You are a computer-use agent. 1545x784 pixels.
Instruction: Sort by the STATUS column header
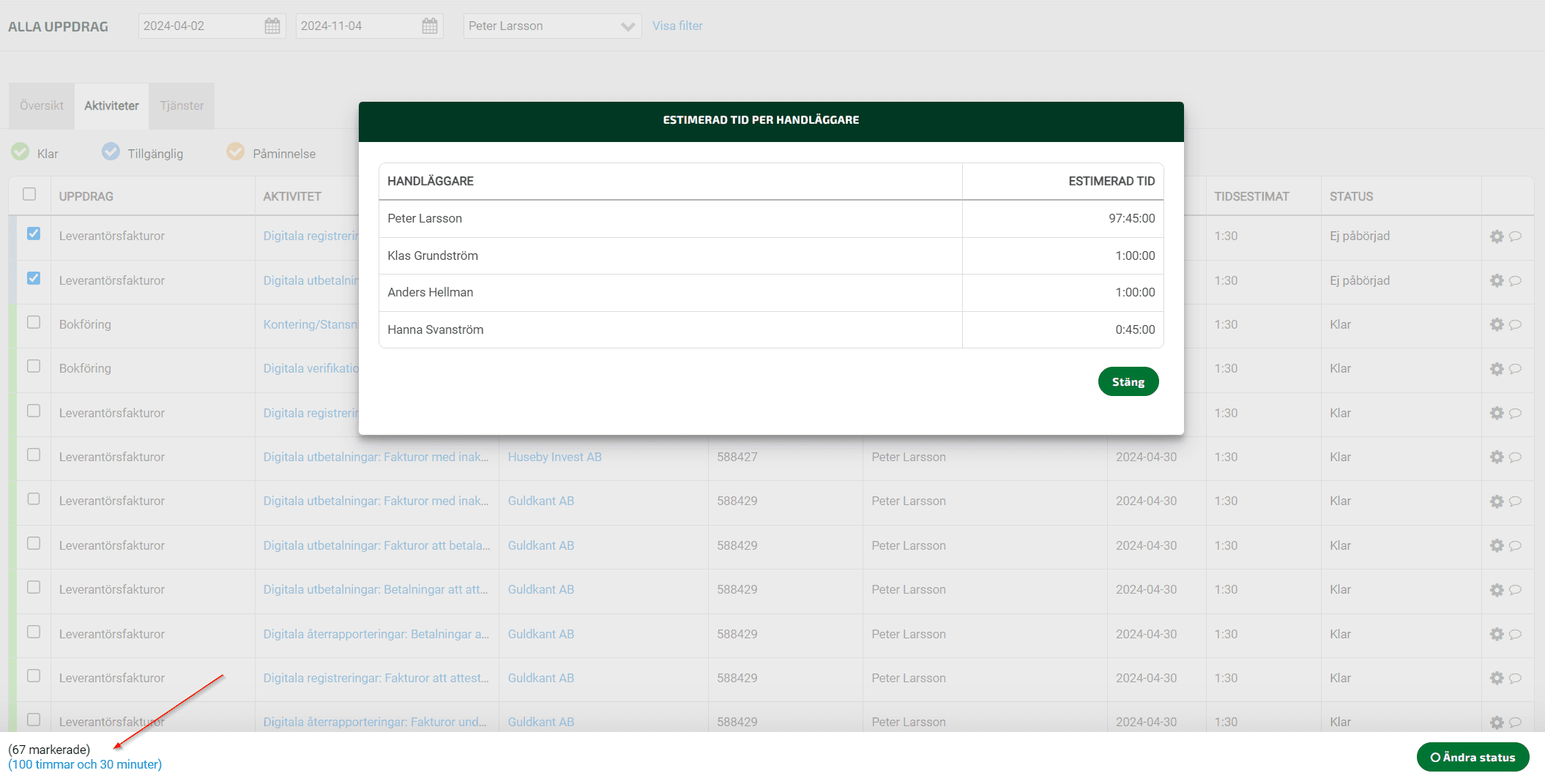tap(1351, 197)
